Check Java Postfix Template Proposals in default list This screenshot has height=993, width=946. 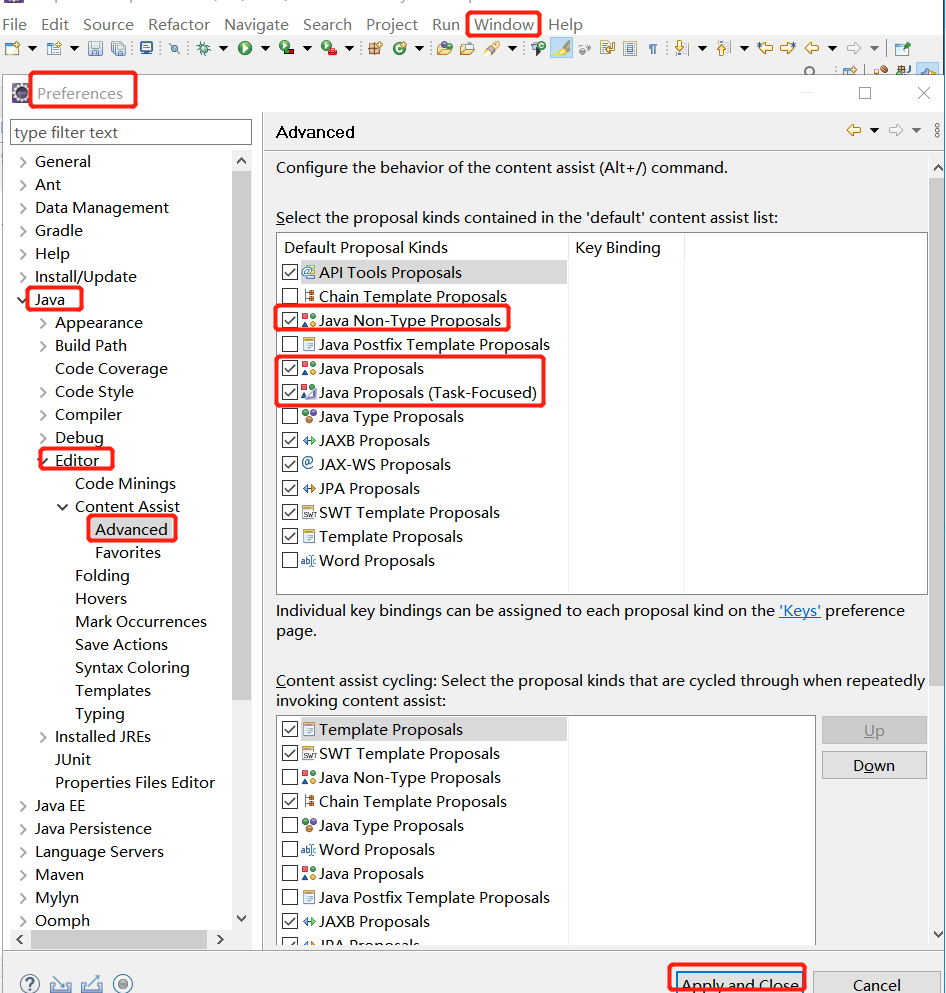tap(290, 345)
